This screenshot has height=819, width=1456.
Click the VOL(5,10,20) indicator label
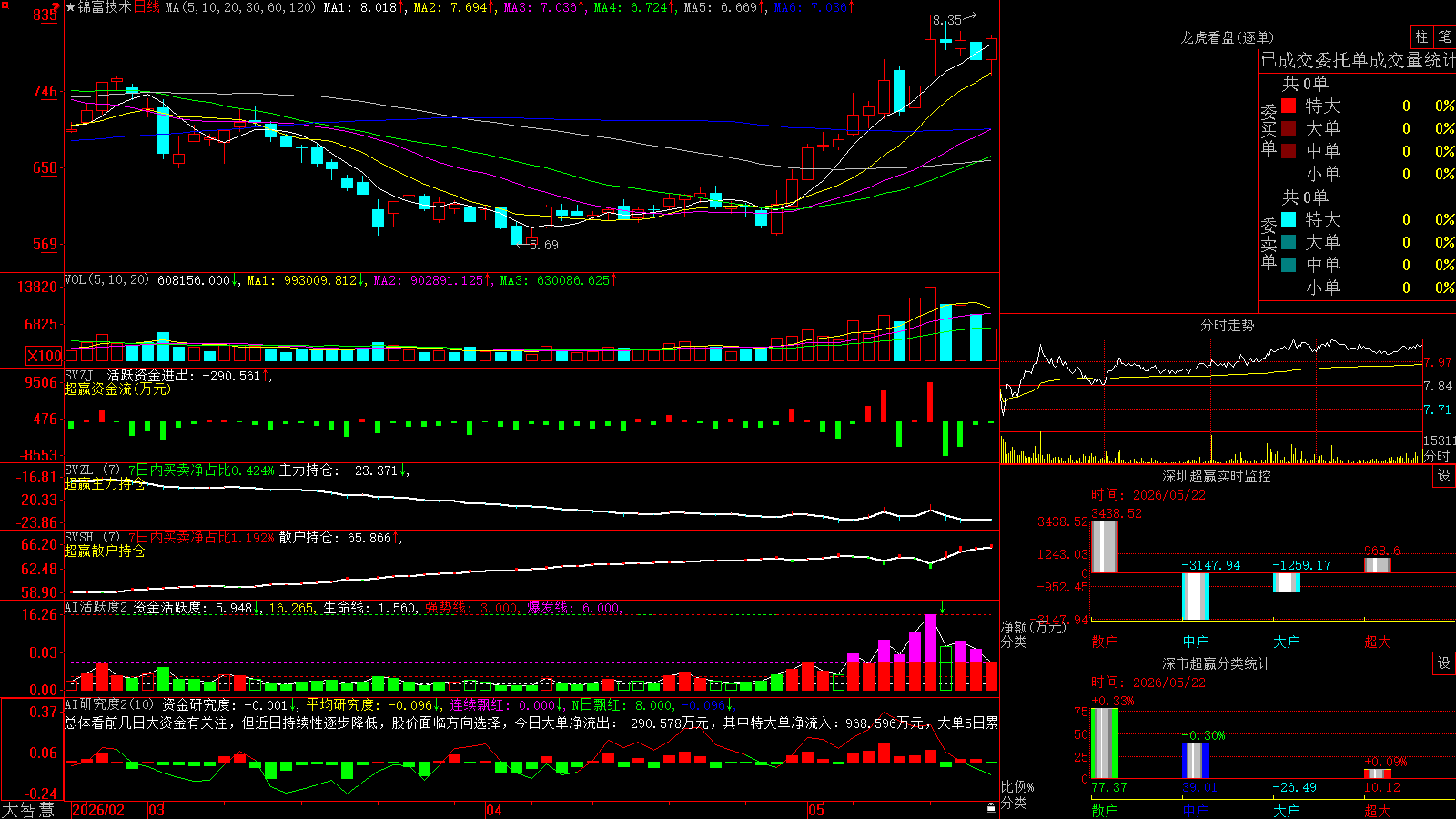click(x=106, y=280)
